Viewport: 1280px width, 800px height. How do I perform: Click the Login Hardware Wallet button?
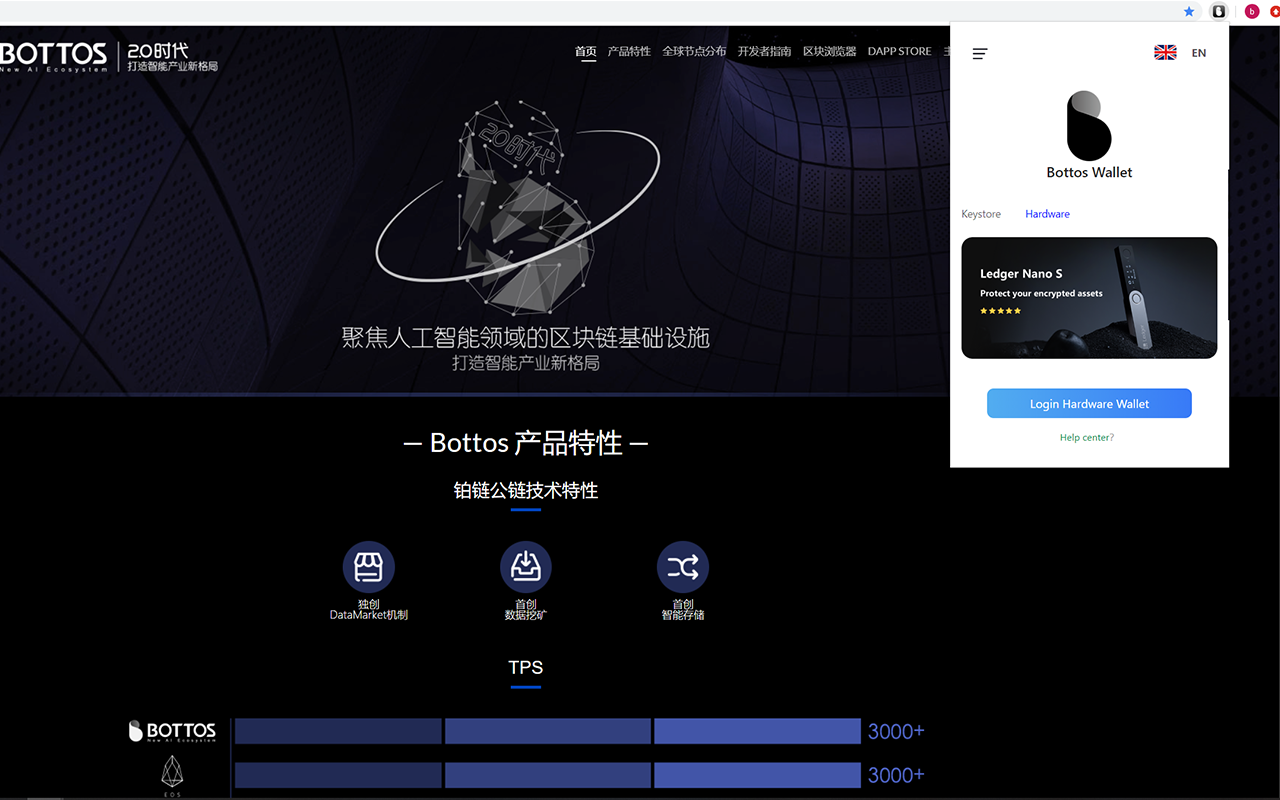tap(1089, 403)
